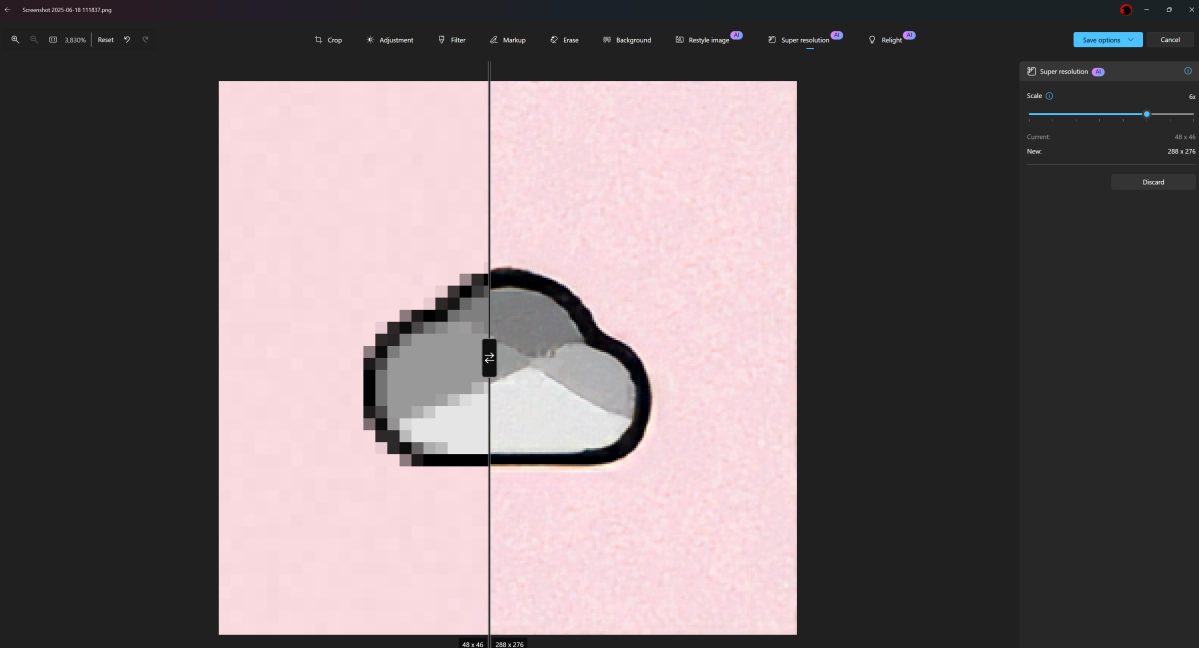This screenshot has height=648, width=1199.
Task: Open the Erase tool tab
Action: [x=564, y=40]
